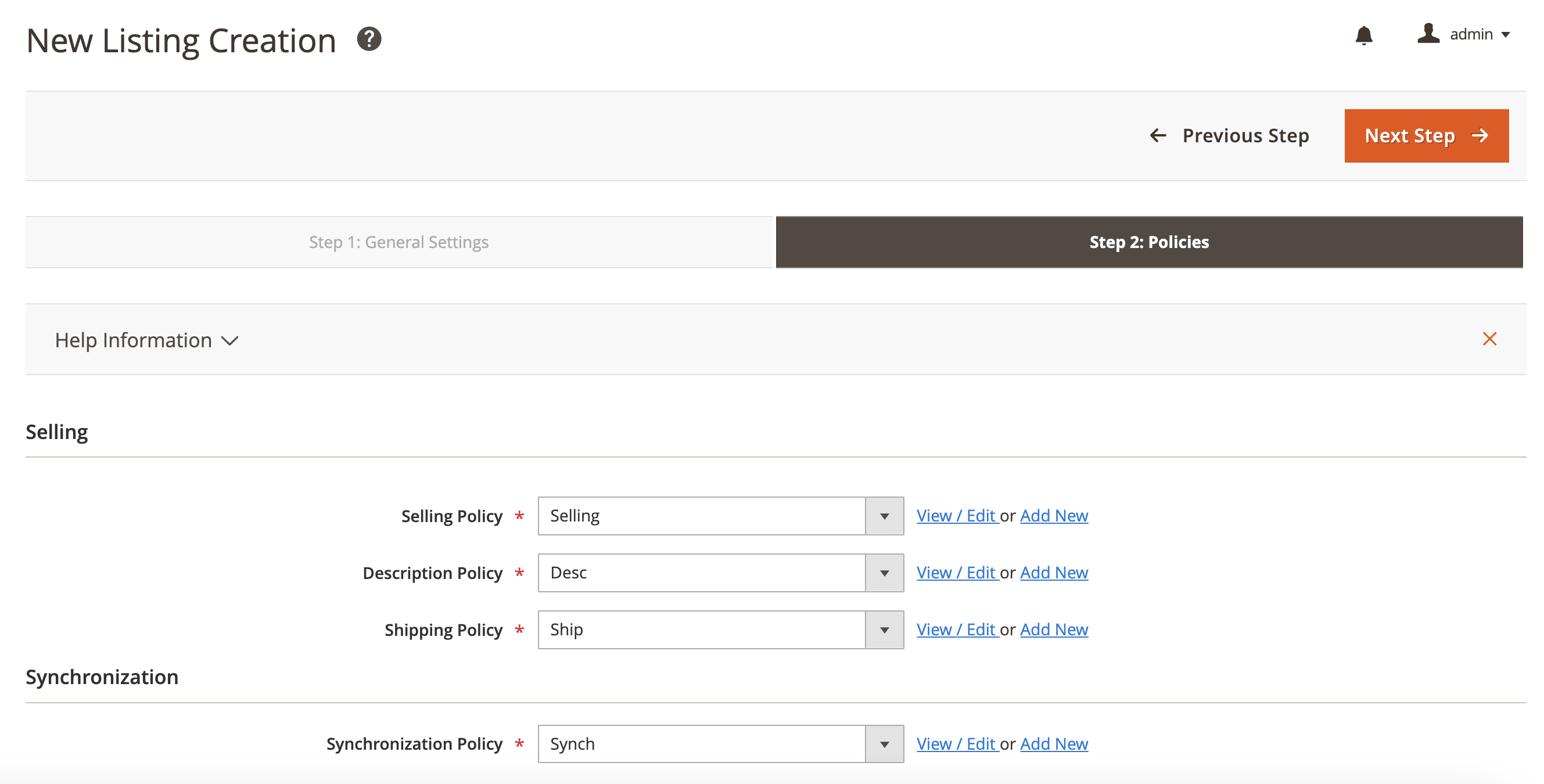
Task: Click View / Edit for Selling Policy
Action: [956, 516]
